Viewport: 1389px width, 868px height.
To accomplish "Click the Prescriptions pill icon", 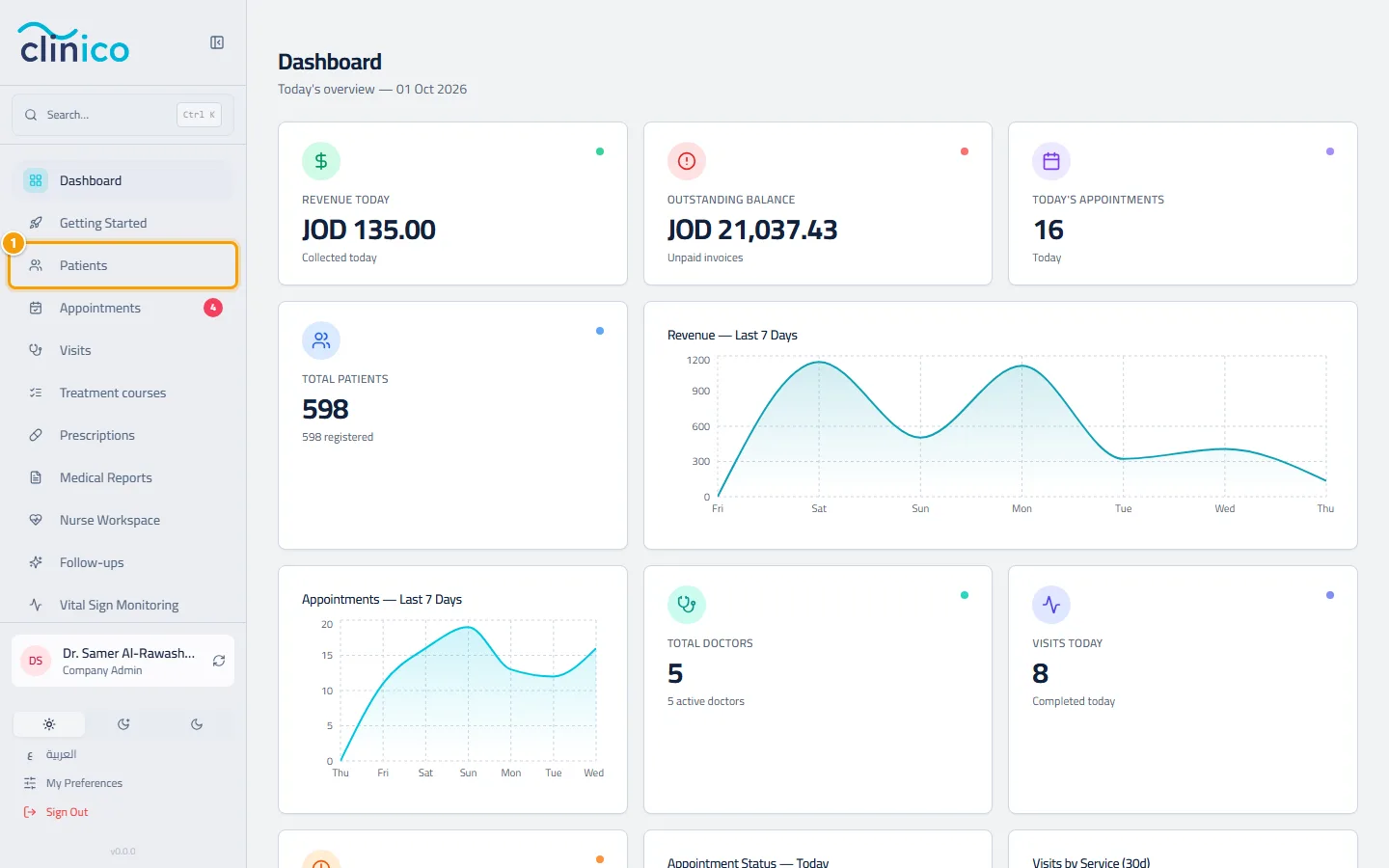I will 36,435.
